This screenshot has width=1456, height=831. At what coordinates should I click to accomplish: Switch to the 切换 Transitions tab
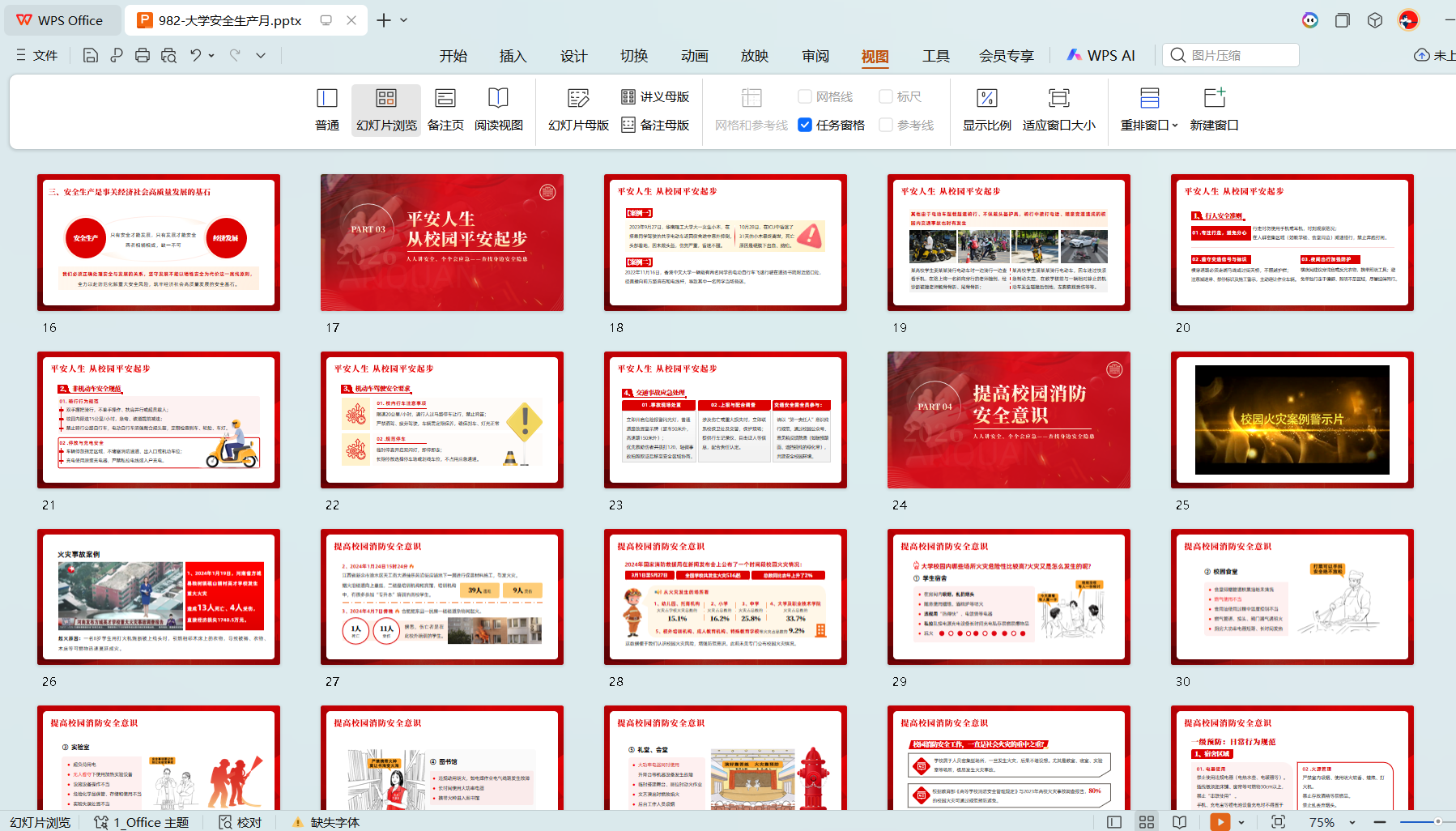coord(634,56)
